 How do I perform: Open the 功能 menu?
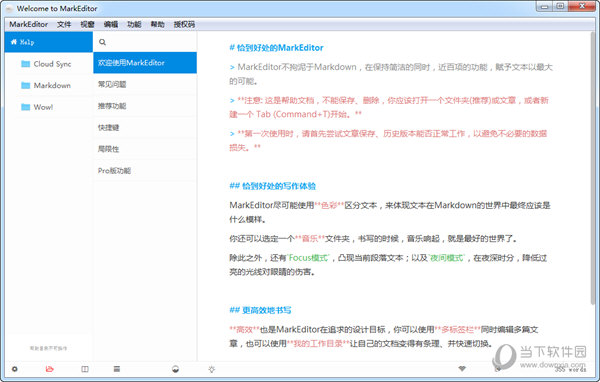134,24
